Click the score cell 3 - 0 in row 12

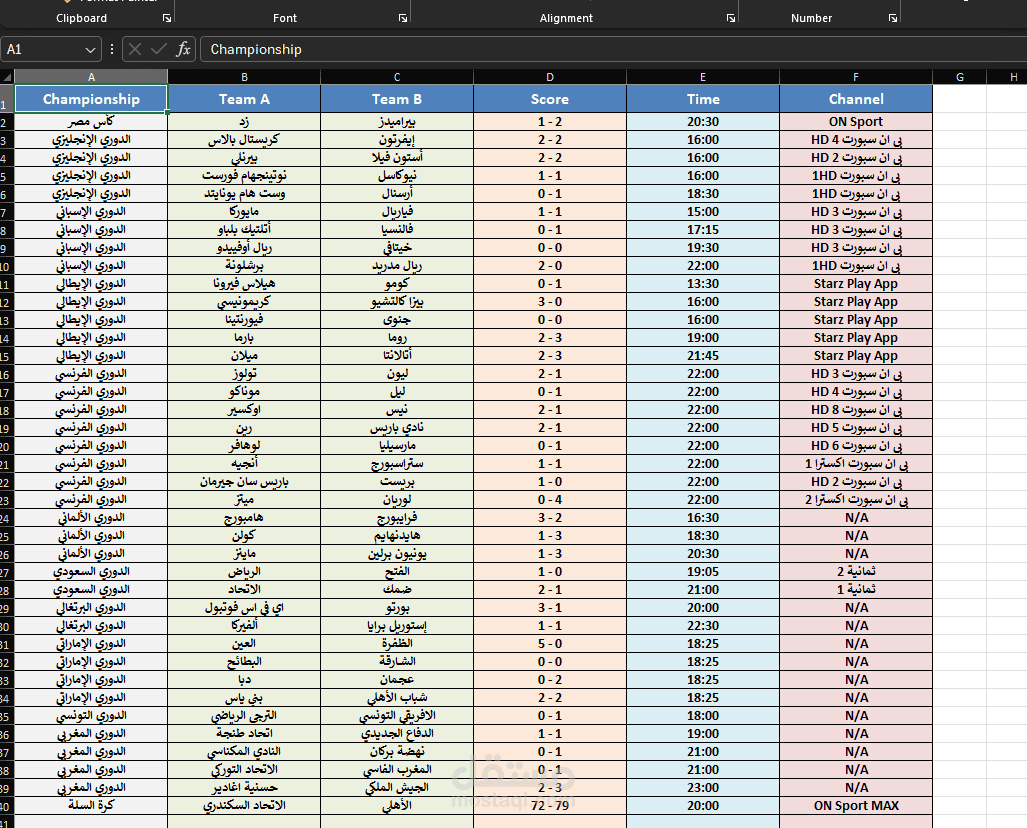[x=550, y=302]
